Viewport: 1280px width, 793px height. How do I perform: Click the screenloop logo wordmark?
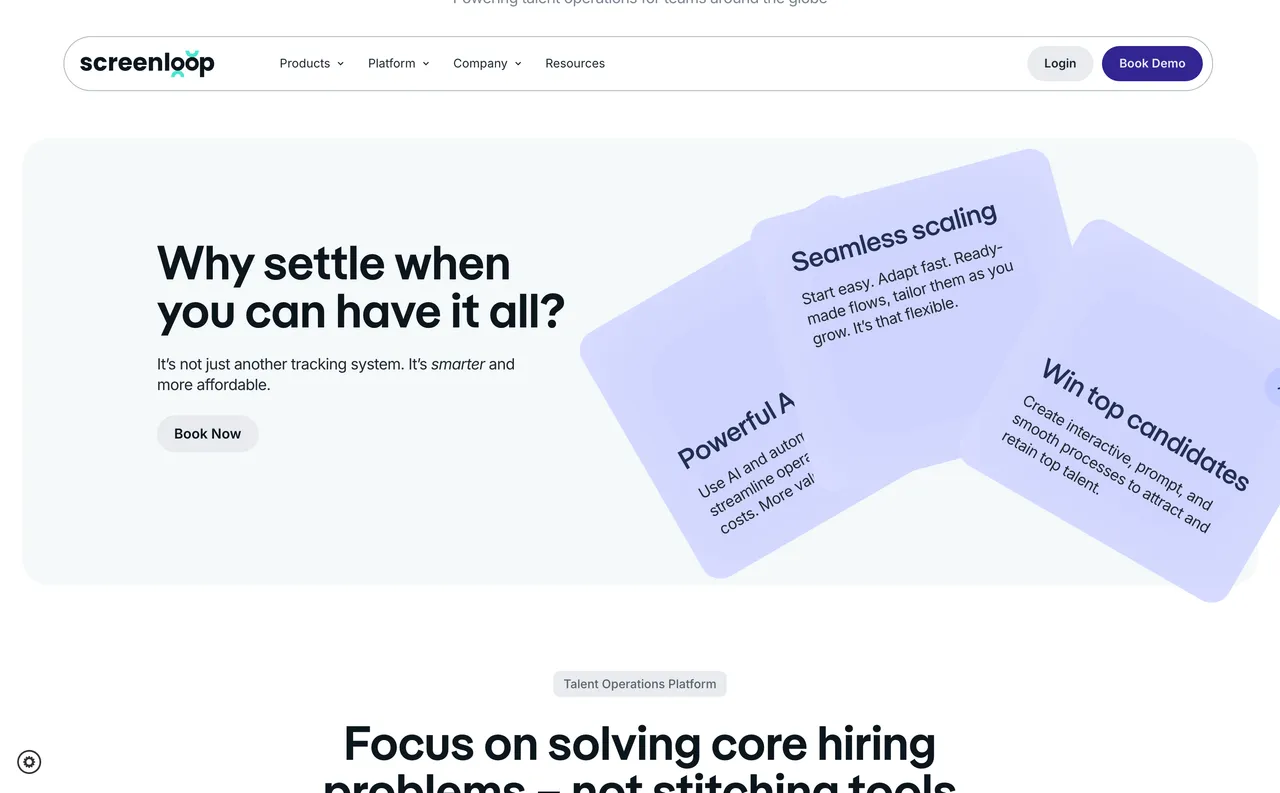point(146,63)
